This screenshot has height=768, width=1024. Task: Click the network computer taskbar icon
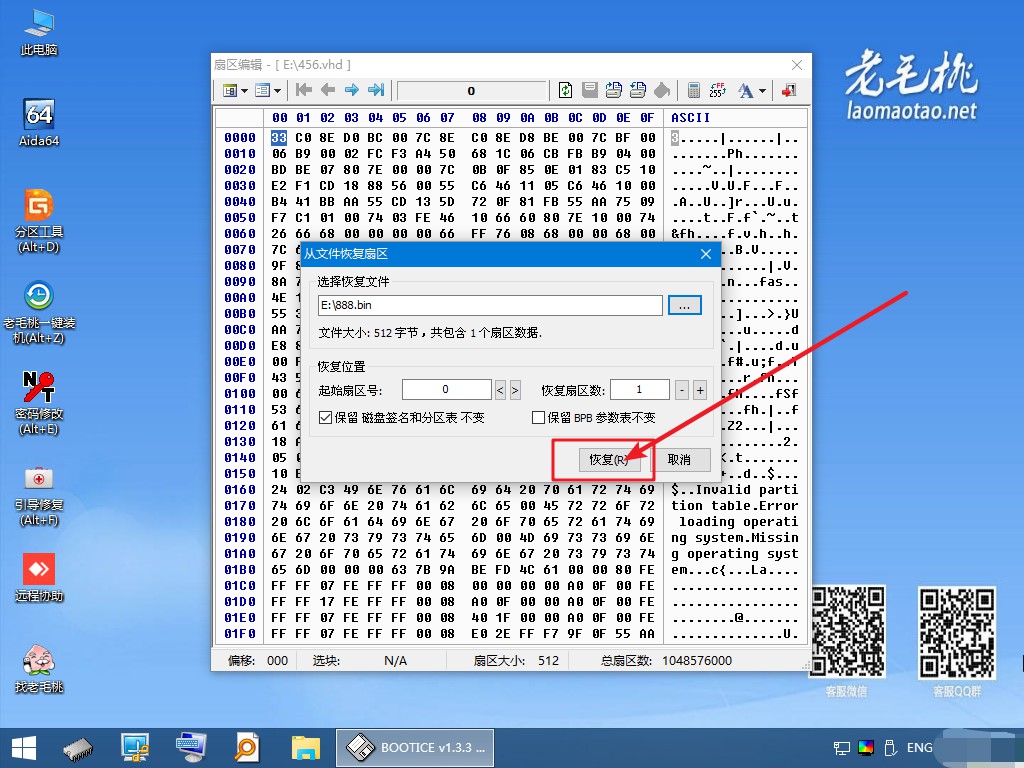tap(135, 748)
